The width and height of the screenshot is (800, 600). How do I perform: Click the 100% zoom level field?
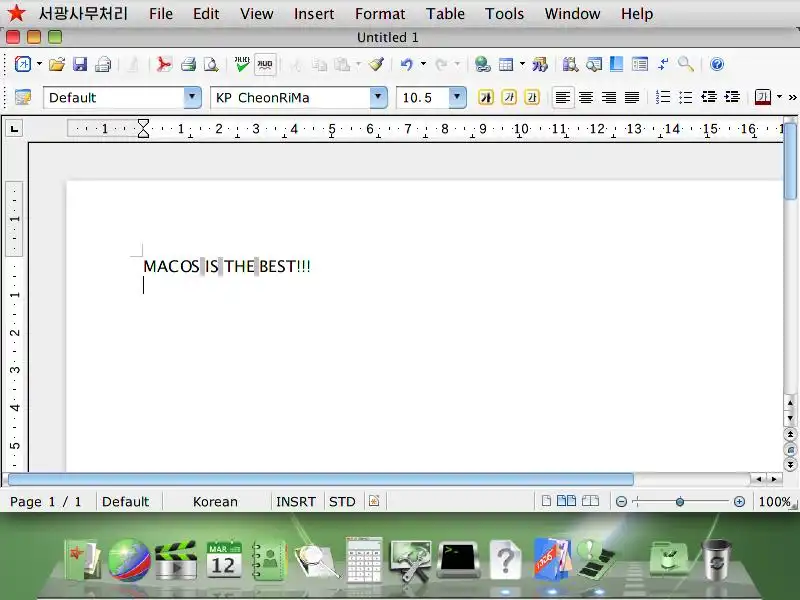pos(774,502)
